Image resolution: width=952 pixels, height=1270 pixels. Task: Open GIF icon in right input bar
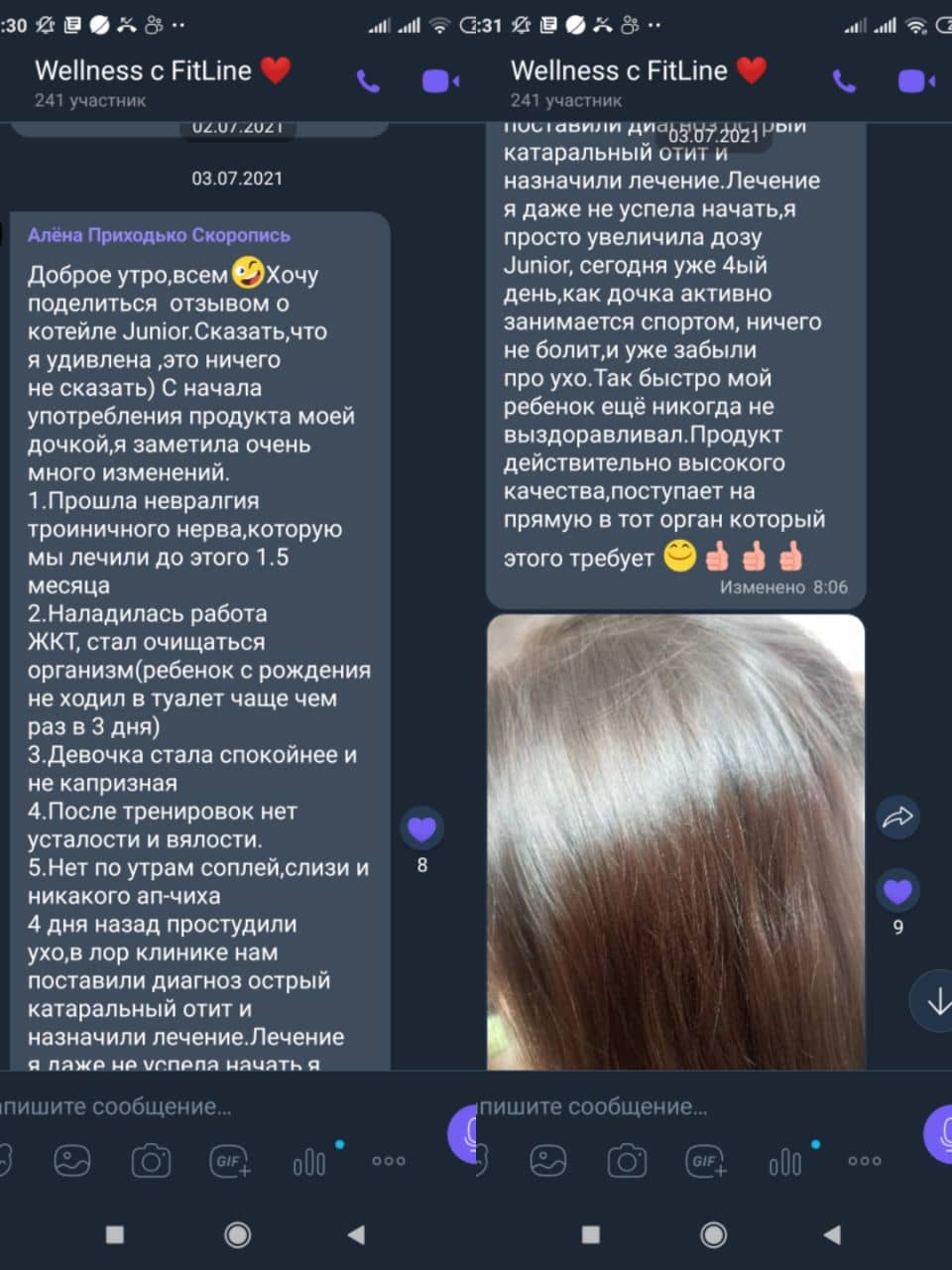click(x=706, y=1160)
